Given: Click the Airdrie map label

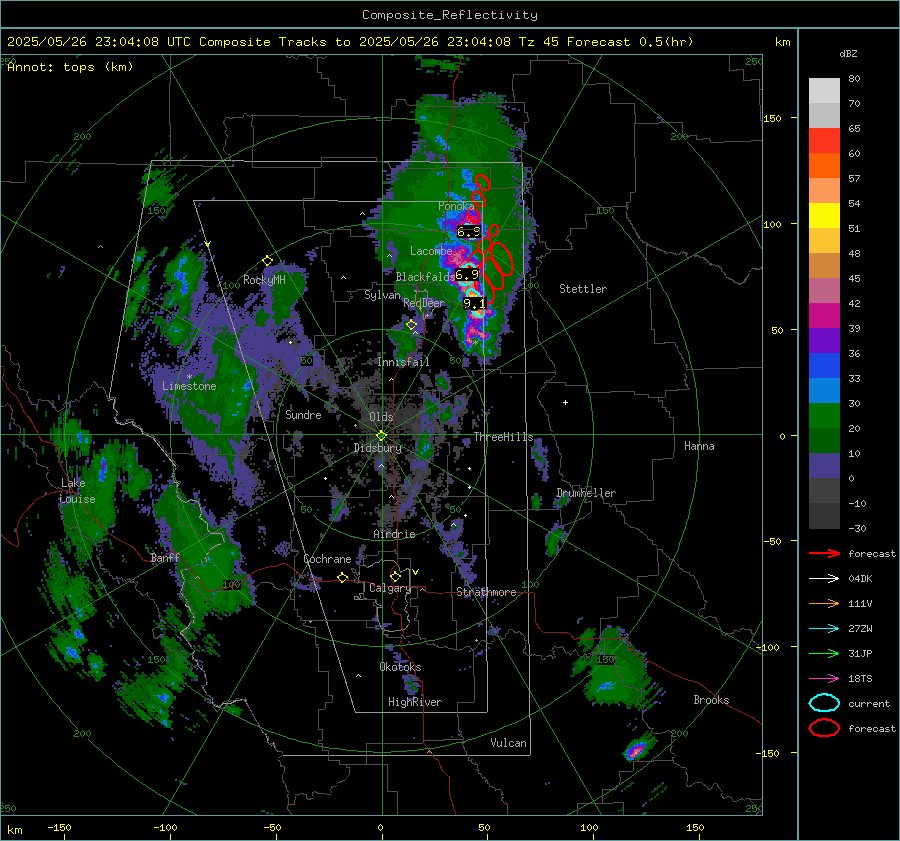Looking at the screenshot, I should [x=394, y=534].
